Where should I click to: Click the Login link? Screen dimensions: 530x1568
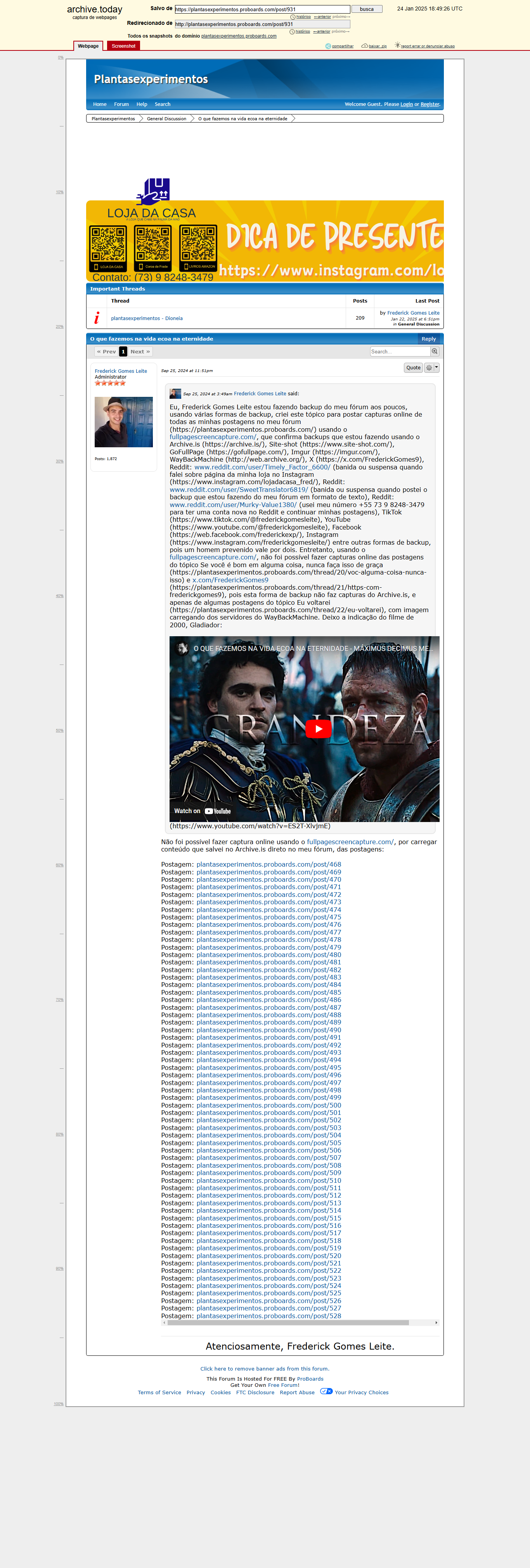point(407,104)
